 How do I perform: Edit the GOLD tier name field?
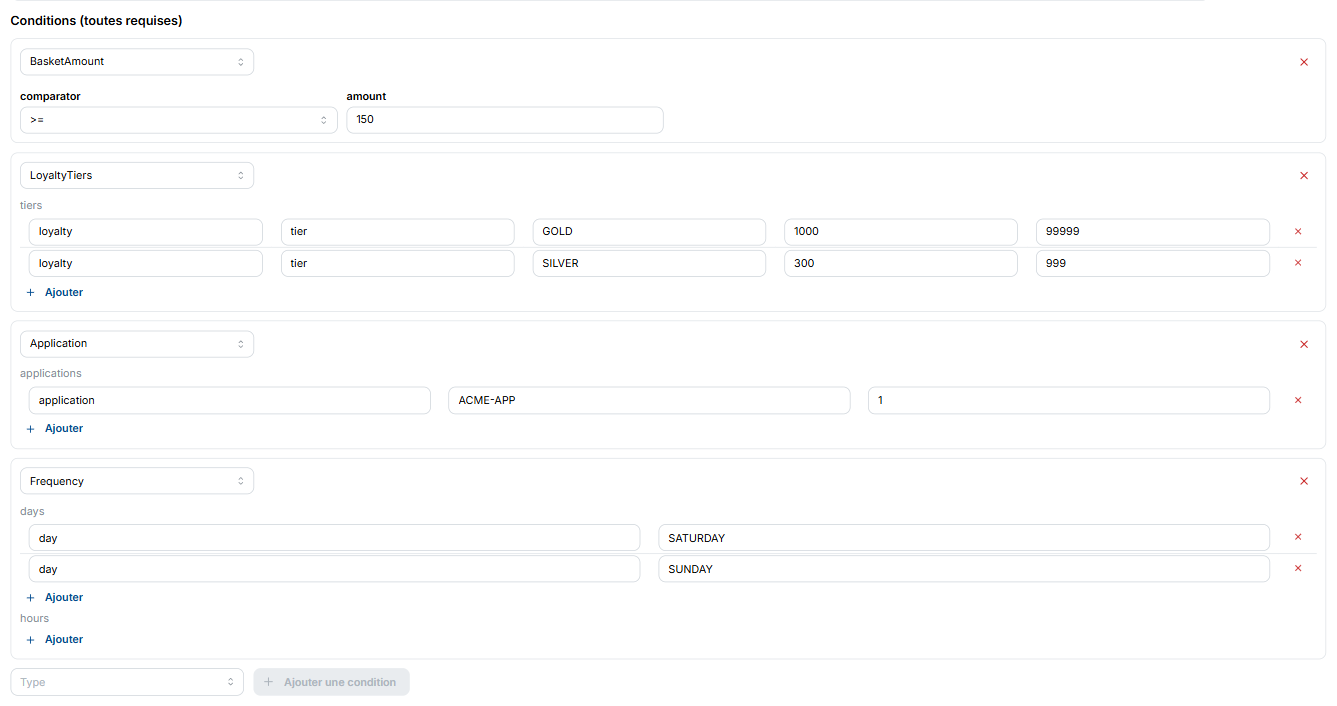[x=649, y=232]
